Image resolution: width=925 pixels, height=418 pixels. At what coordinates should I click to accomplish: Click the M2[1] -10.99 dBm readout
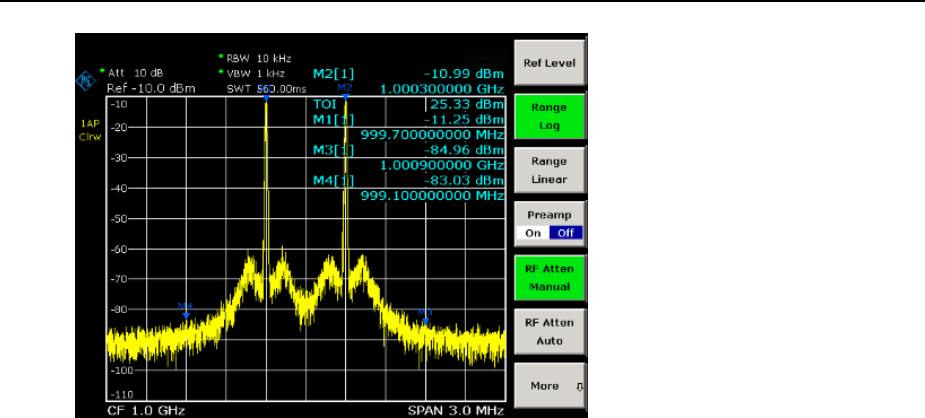point(409,74)
